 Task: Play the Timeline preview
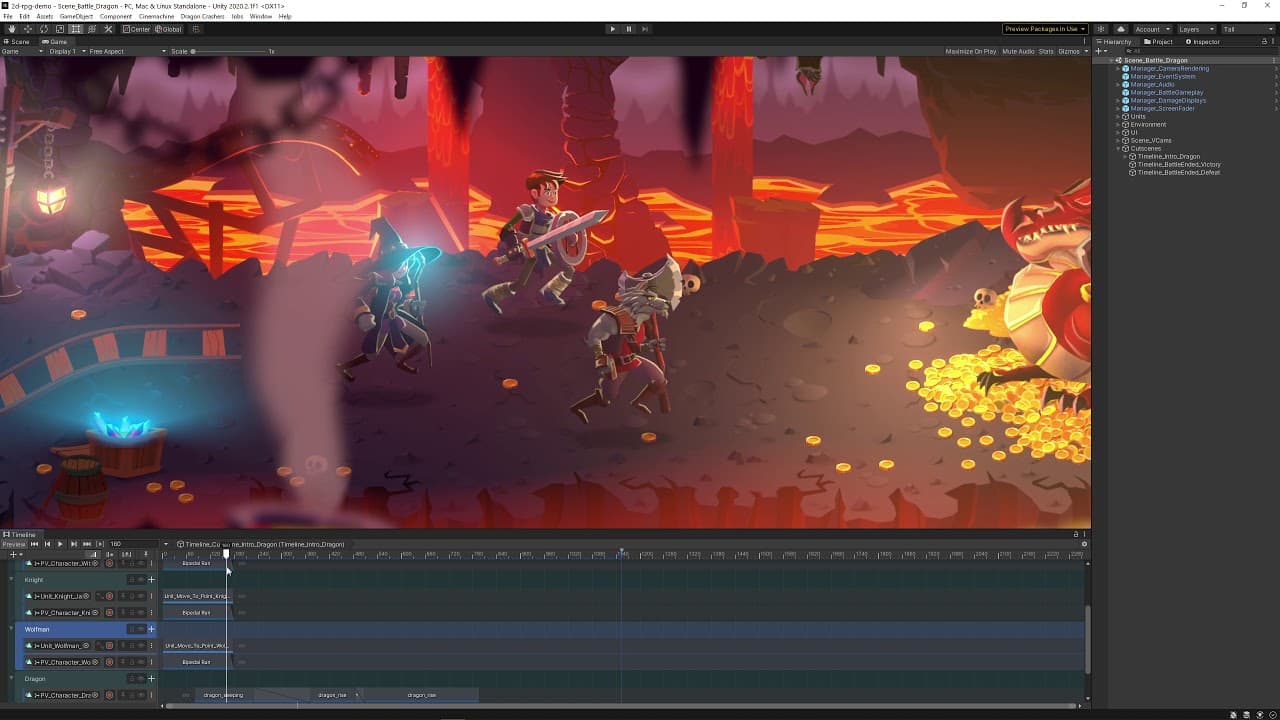coord(60,544)
